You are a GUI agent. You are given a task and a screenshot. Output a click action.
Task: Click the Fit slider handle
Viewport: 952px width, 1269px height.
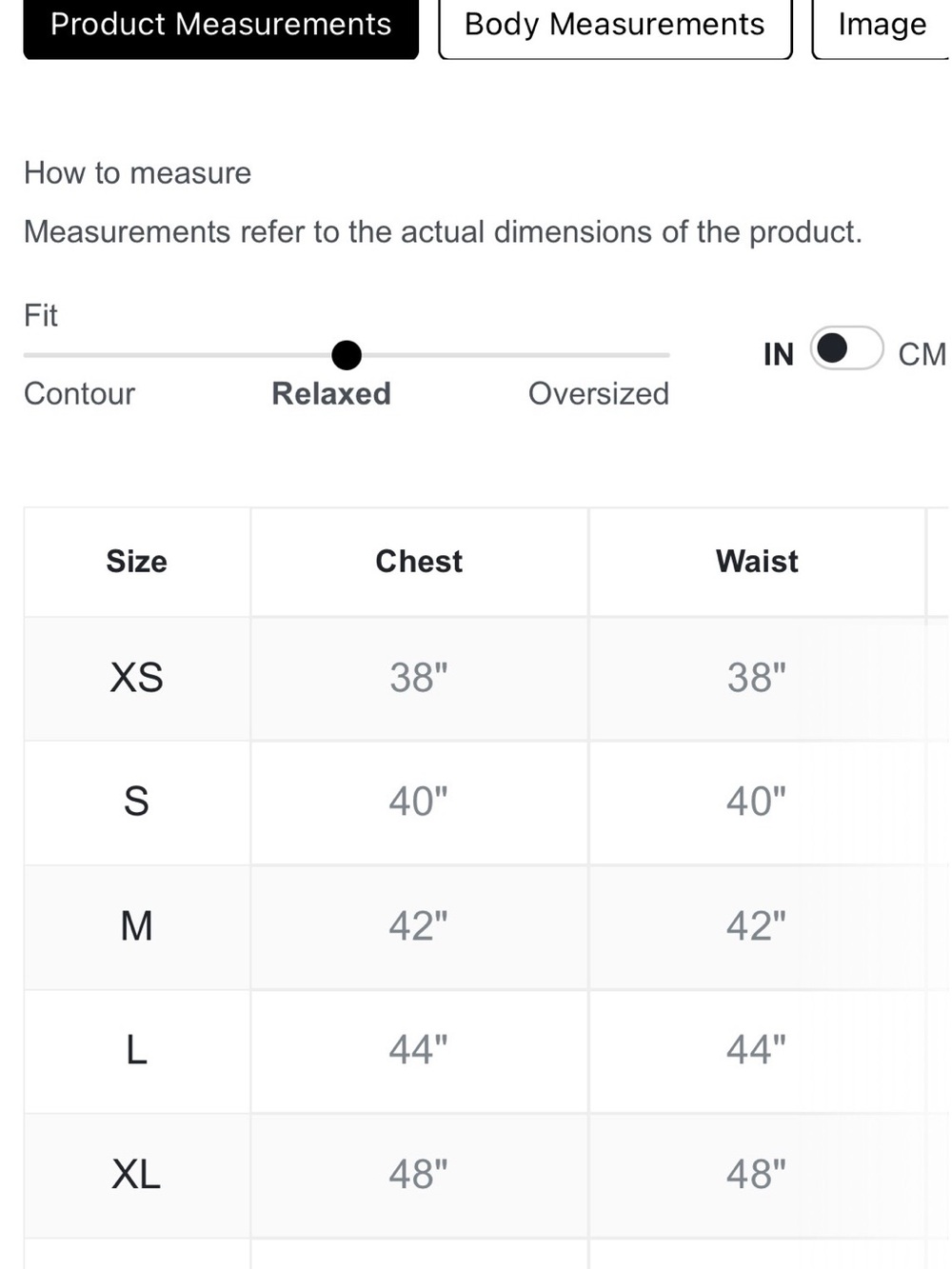tap(347, 355)
